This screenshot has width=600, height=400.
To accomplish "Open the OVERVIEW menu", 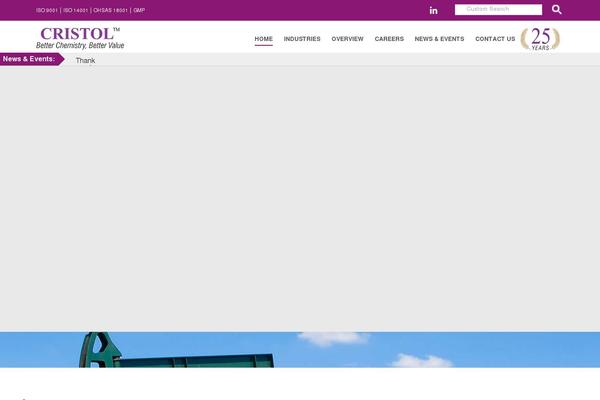I will 347,39.
